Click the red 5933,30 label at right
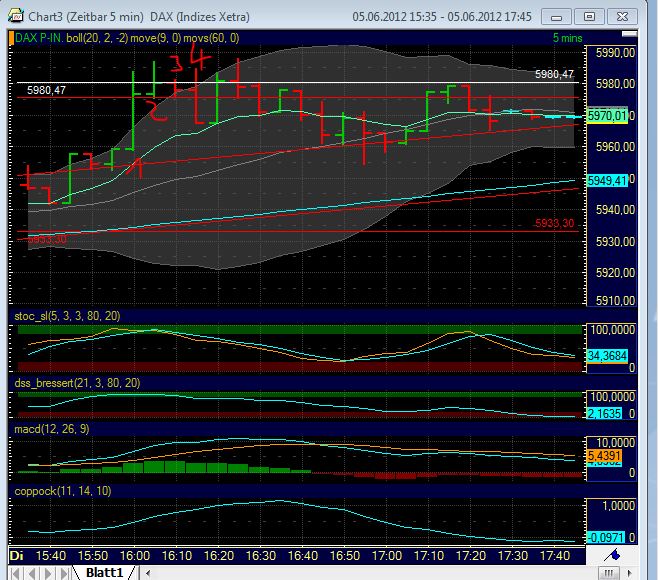Image resolution: width=658 pixels, height=580 pixels. point(554,223)
